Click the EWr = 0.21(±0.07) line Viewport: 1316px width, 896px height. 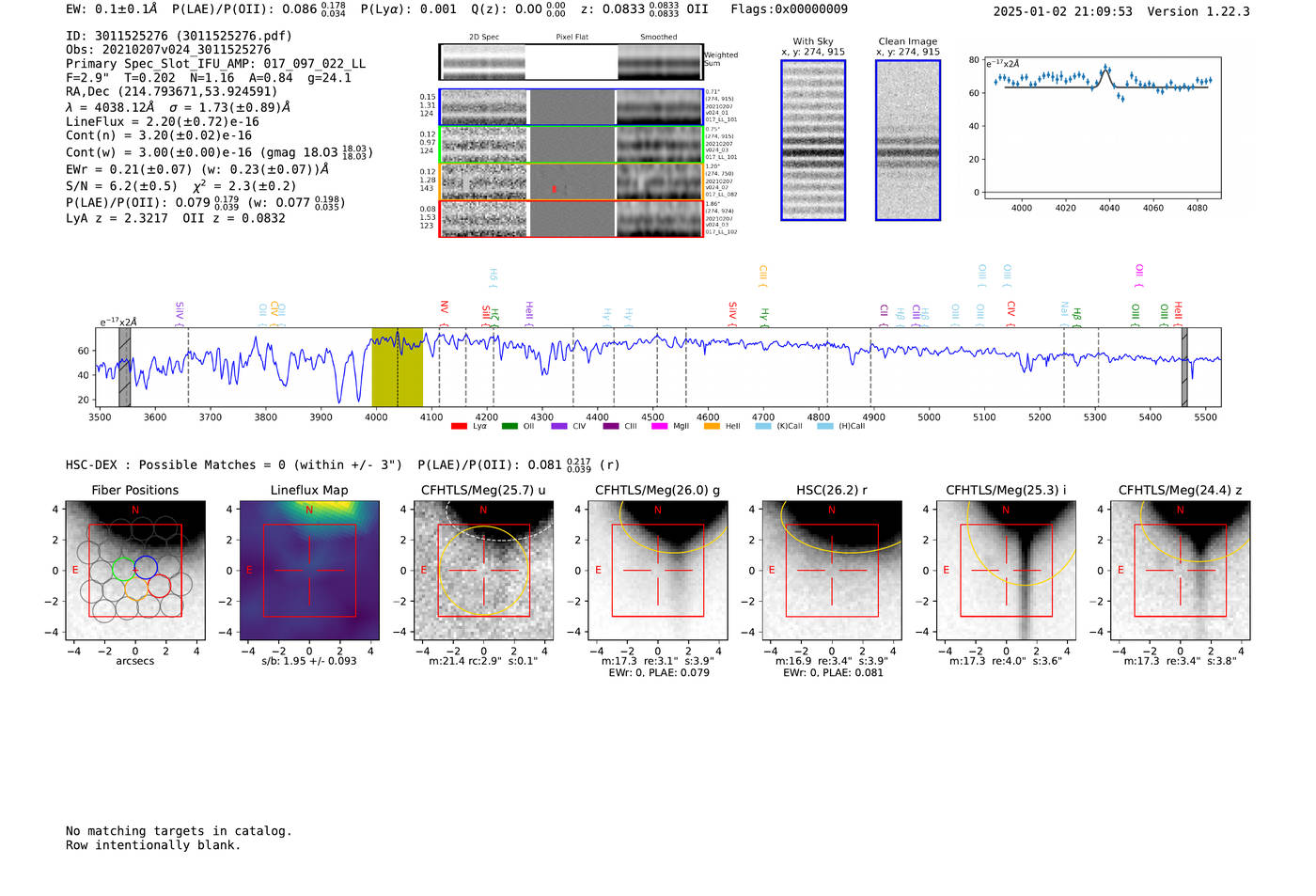197,169
